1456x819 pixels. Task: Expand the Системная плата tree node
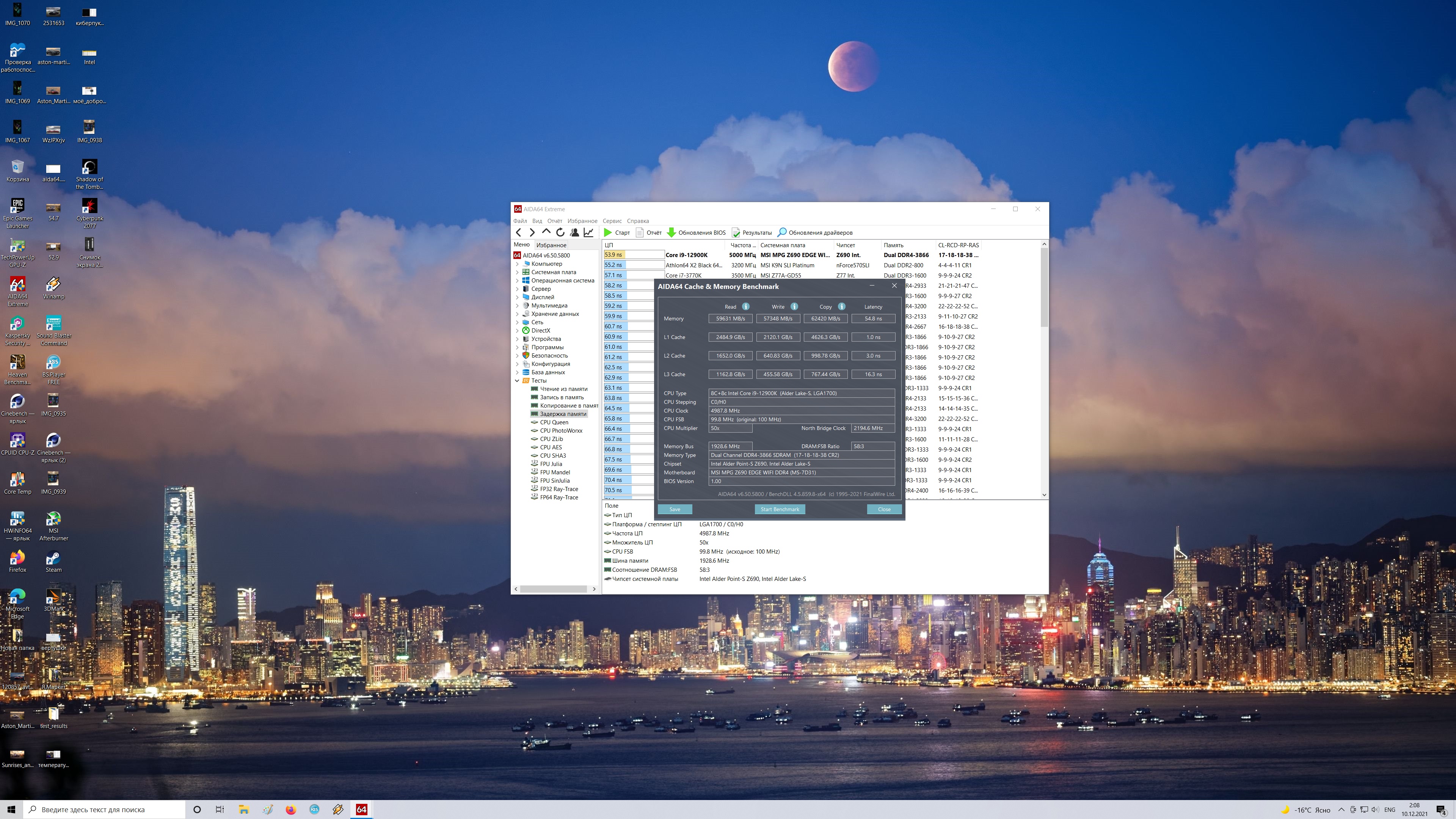(x=516, y=272)
